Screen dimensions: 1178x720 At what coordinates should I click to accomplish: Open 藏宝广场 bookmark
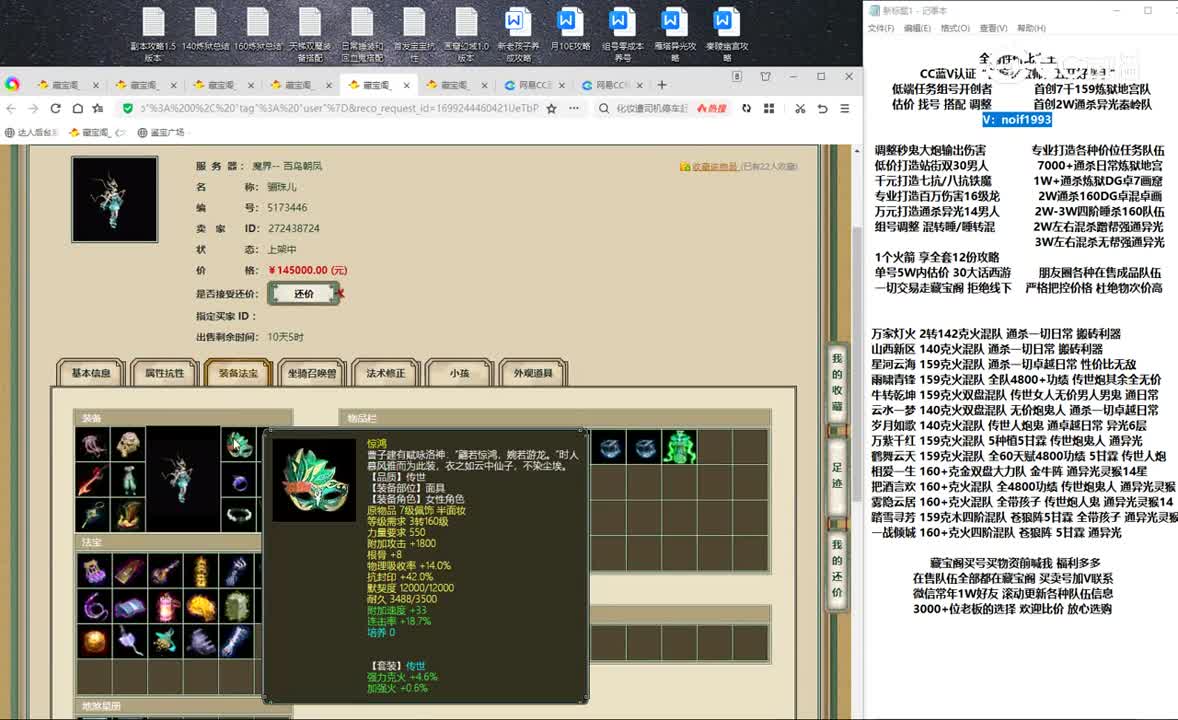point(161,132)
